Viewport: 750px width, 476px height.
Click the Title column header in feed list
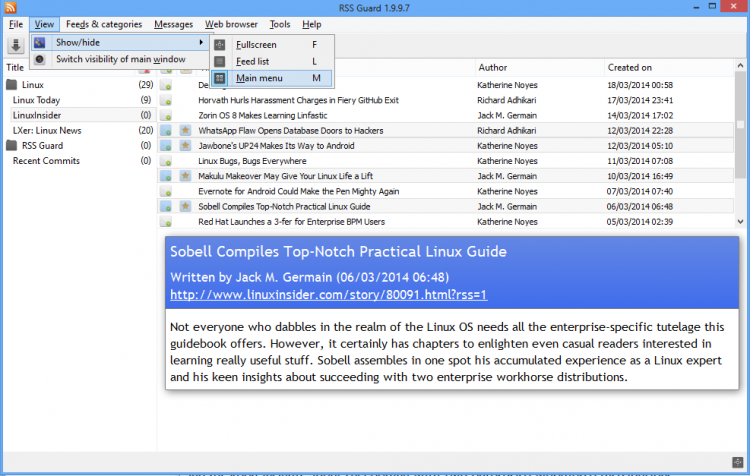click(15, 68)
